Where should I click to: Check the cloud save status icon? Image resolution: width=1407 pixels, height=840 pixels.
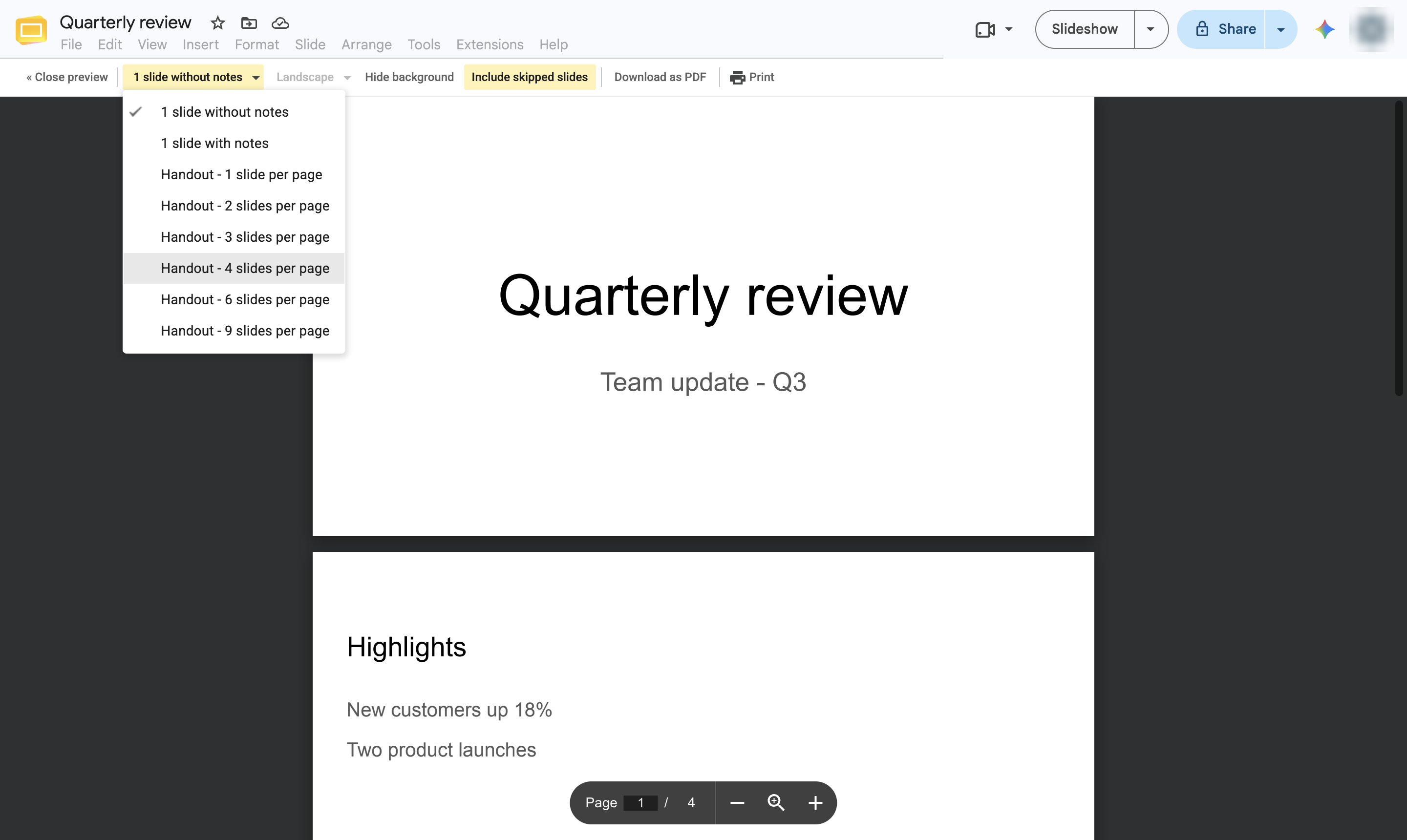click(x=280, y=23)
